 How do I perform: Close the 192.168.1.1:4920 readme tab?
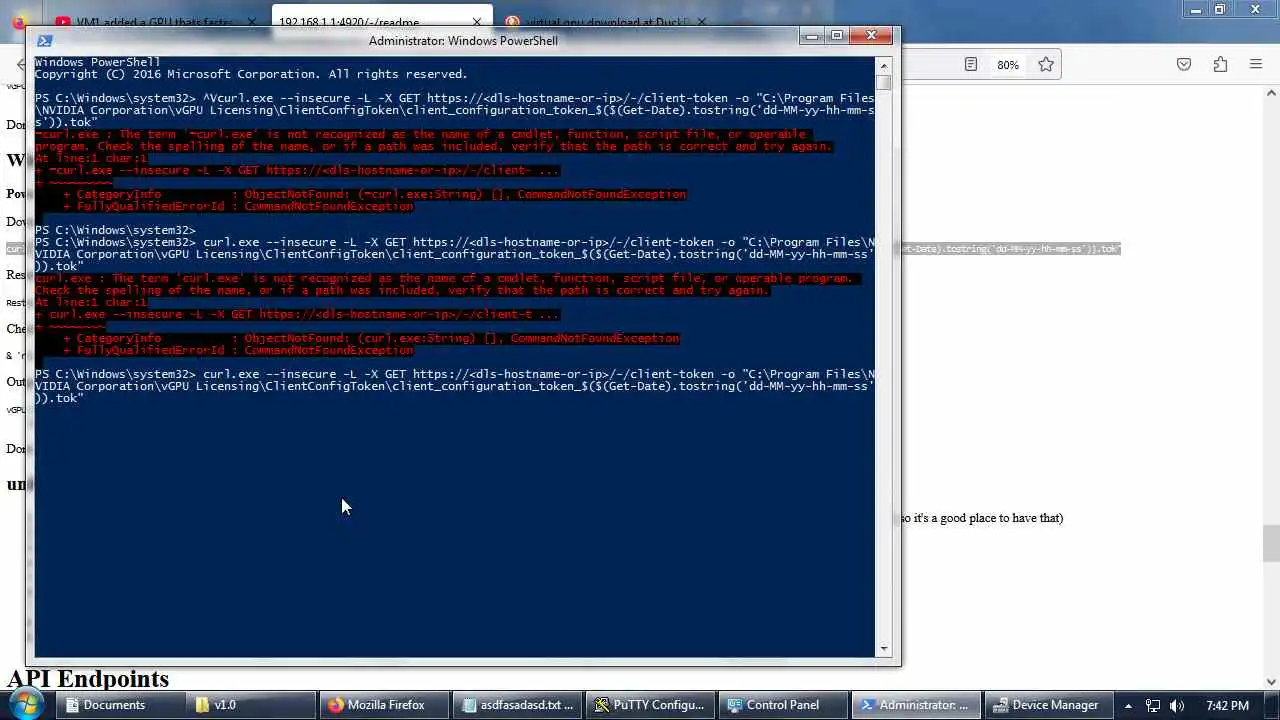pos(476,22)
